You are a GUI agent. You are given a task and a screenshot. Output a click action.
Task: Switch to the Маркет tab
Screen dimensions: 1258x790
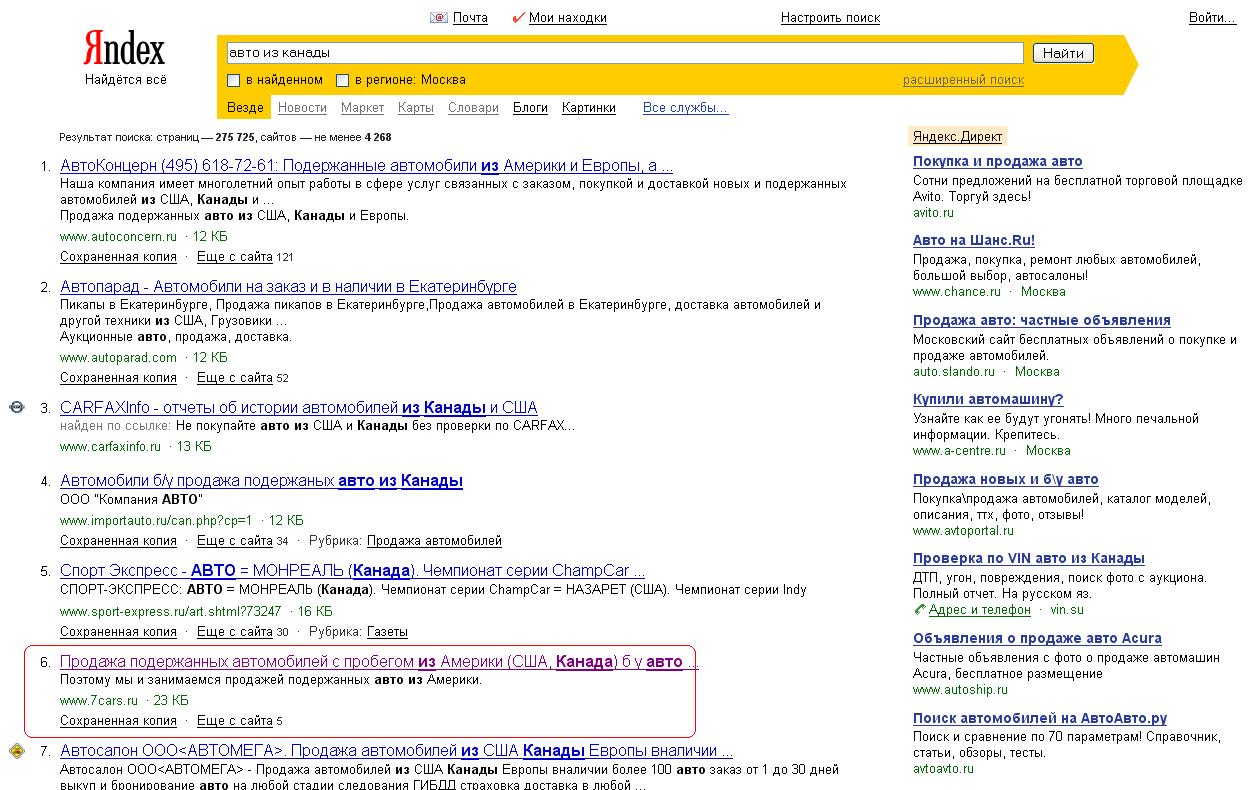362,108
